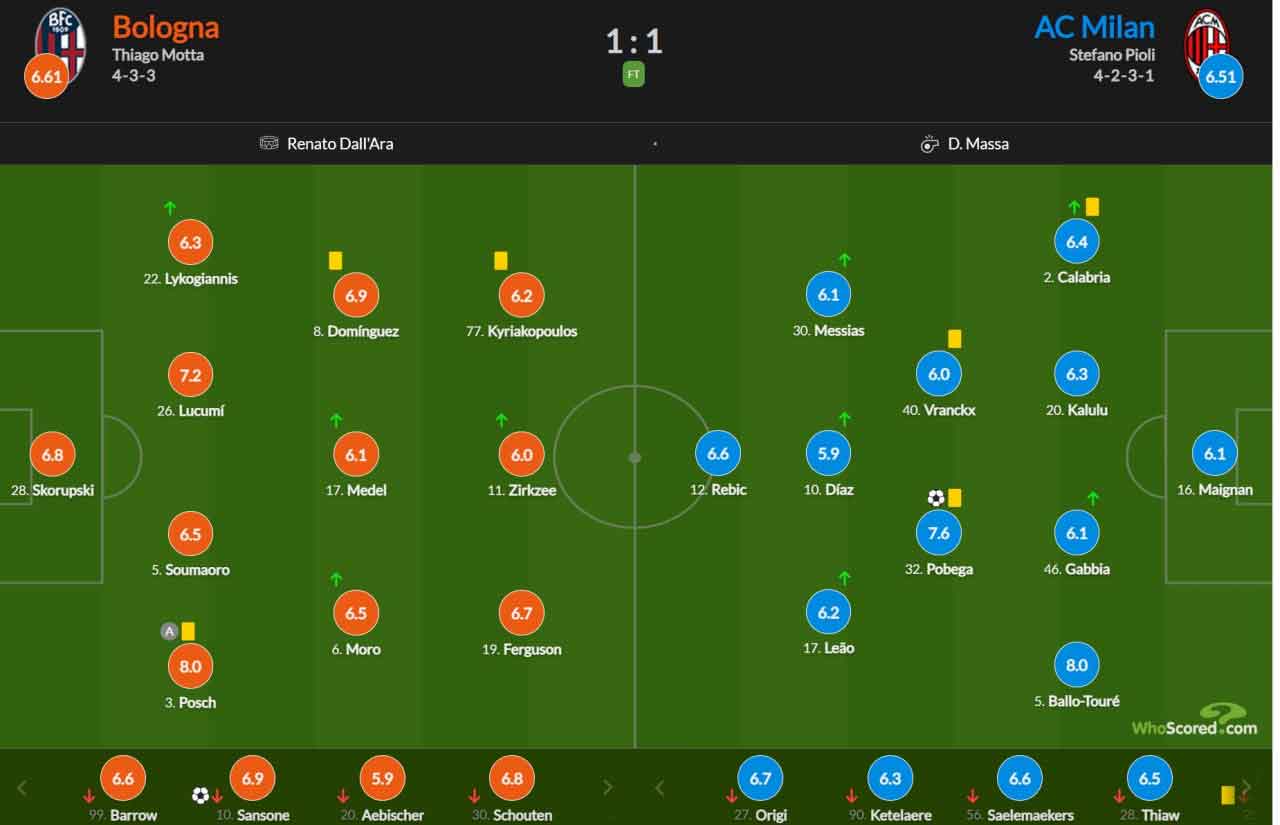The height and width of the screenshot is (825, 1280).
Task: Click the green substitution arrow above Lykogiannis
Action: [169, 208]
